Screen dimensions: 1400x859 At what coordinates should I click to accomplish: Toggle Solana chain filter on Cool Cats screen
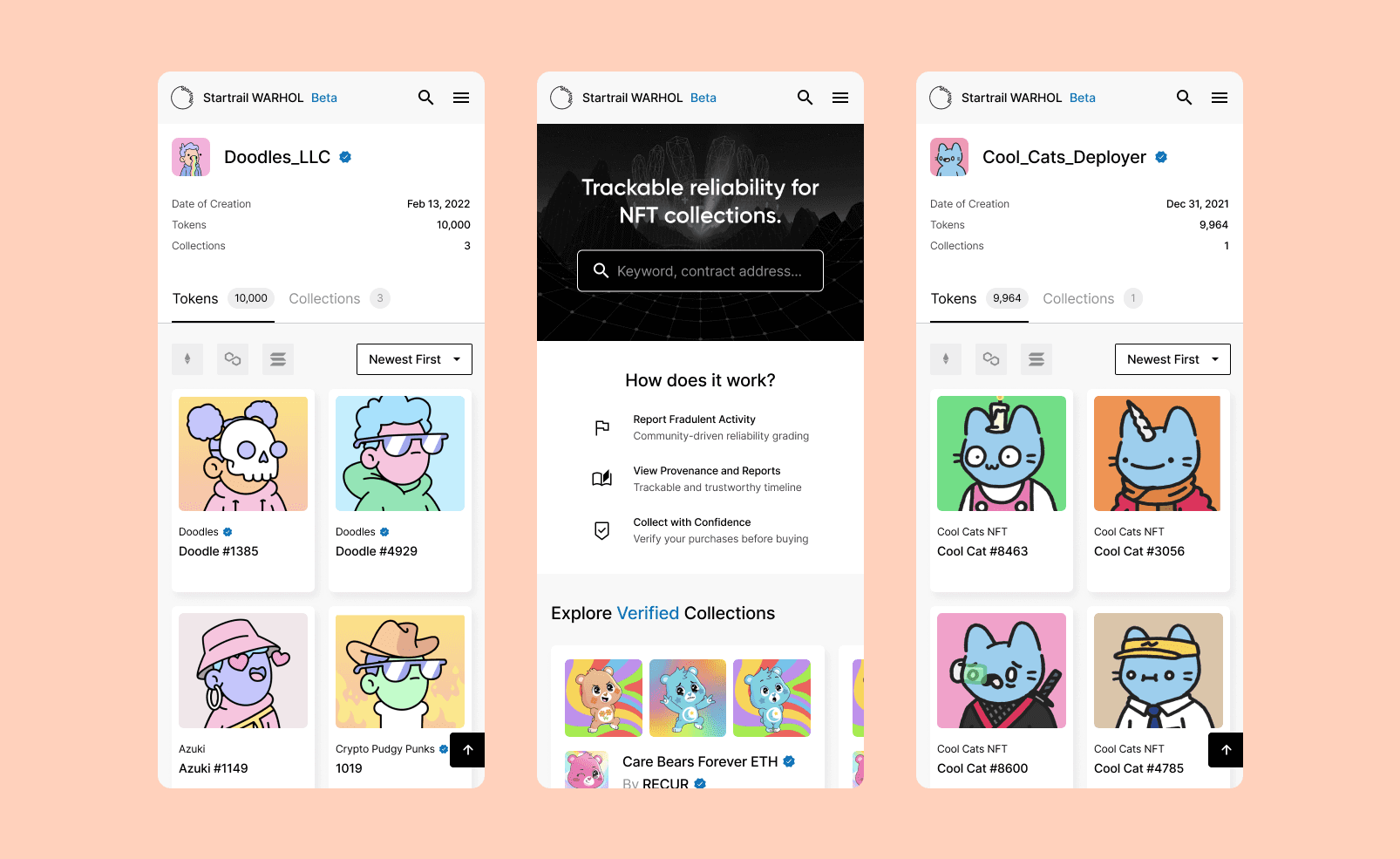[x=1036, y=359]
